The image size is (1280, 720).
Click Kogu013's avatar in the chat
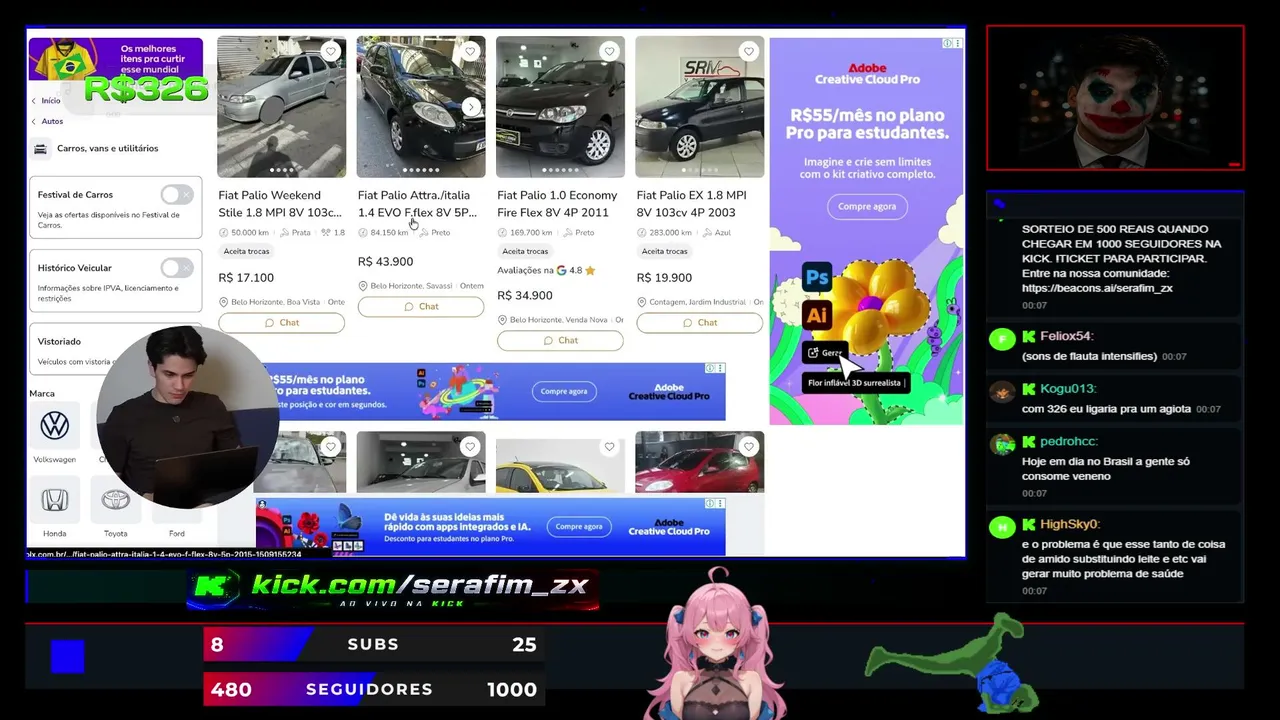coord(1001,391)
